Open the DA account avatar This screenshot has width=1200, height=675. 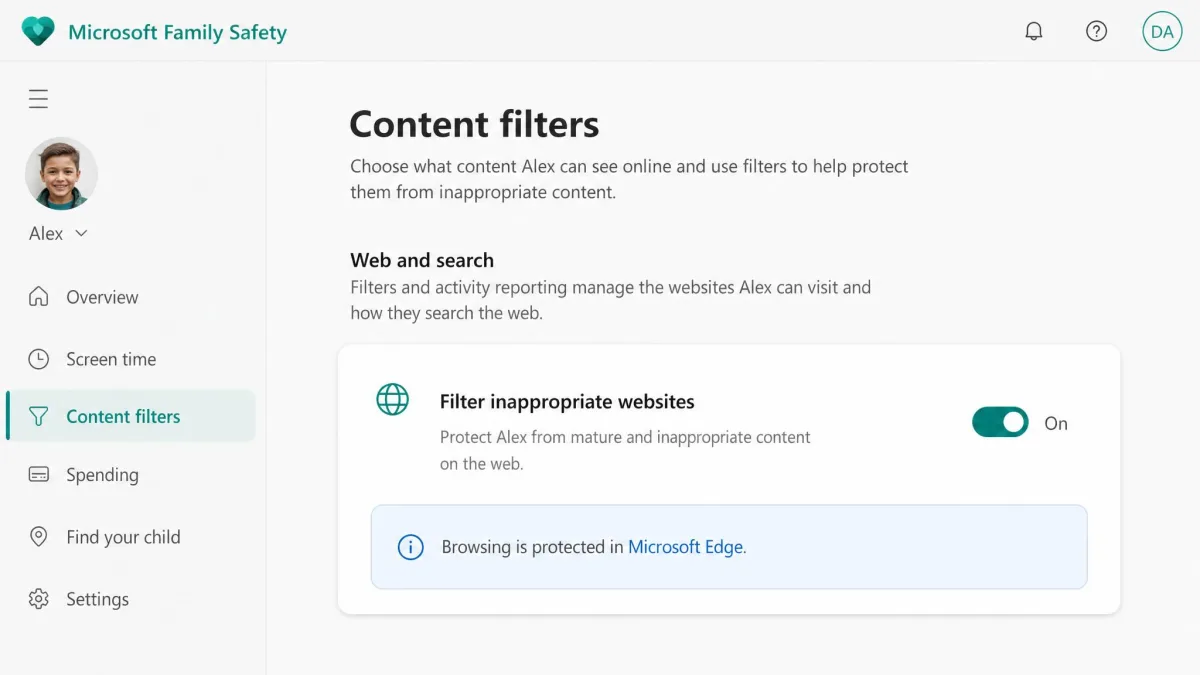coord(1162,31)
